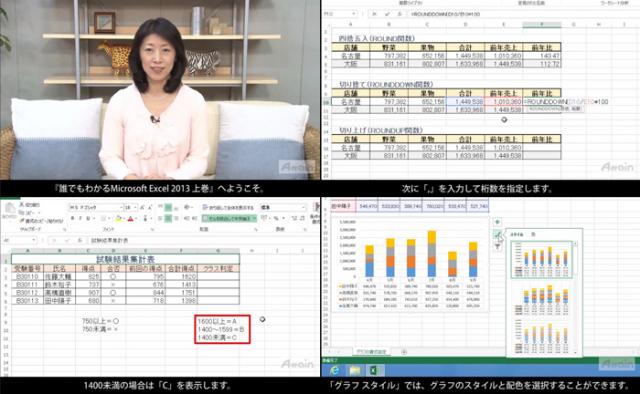Select the highlighted column F header
This screenshot has height=394, width=640.
point(542,24)
